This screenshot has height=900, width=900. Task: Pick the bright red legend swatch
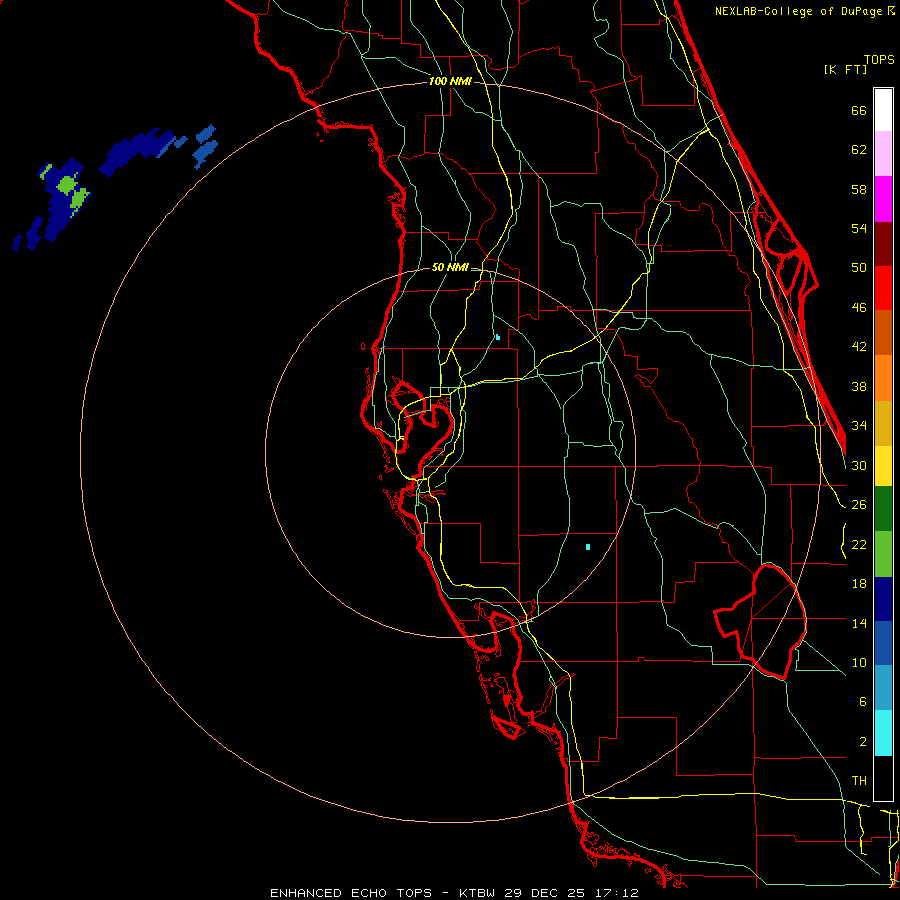pyautogui.click(x=883, y=288)
